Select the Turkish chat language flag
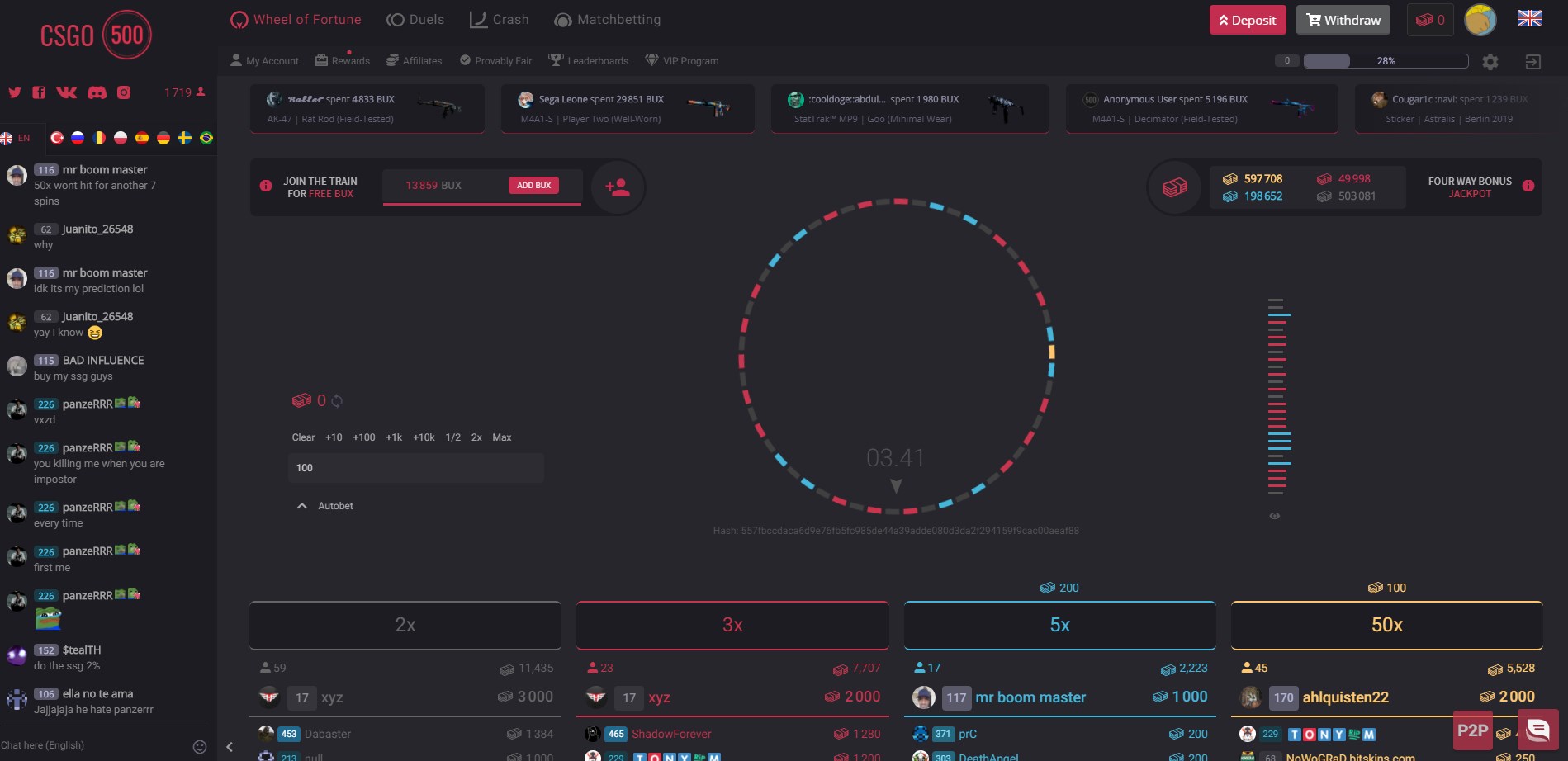Image resolution: width=1568 pixels, height=761 pixels. tap(57, 138)
